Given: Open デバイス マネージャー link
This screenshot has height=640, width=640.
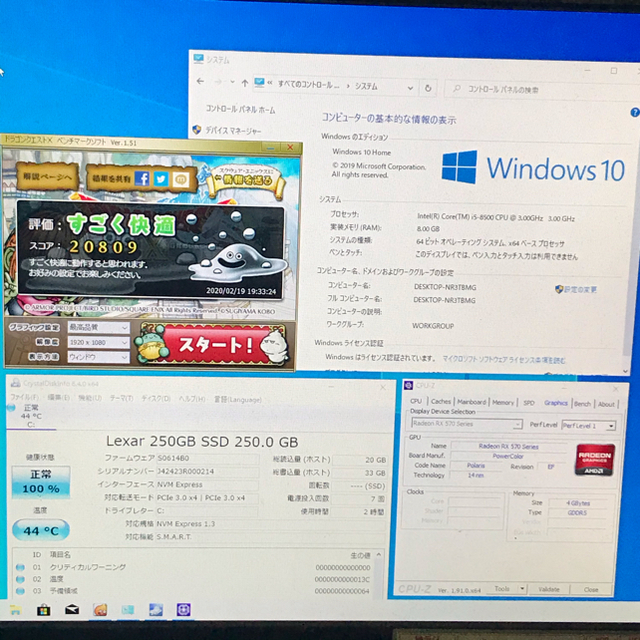Looking at the screenshot, I should [x=233, y=131].
